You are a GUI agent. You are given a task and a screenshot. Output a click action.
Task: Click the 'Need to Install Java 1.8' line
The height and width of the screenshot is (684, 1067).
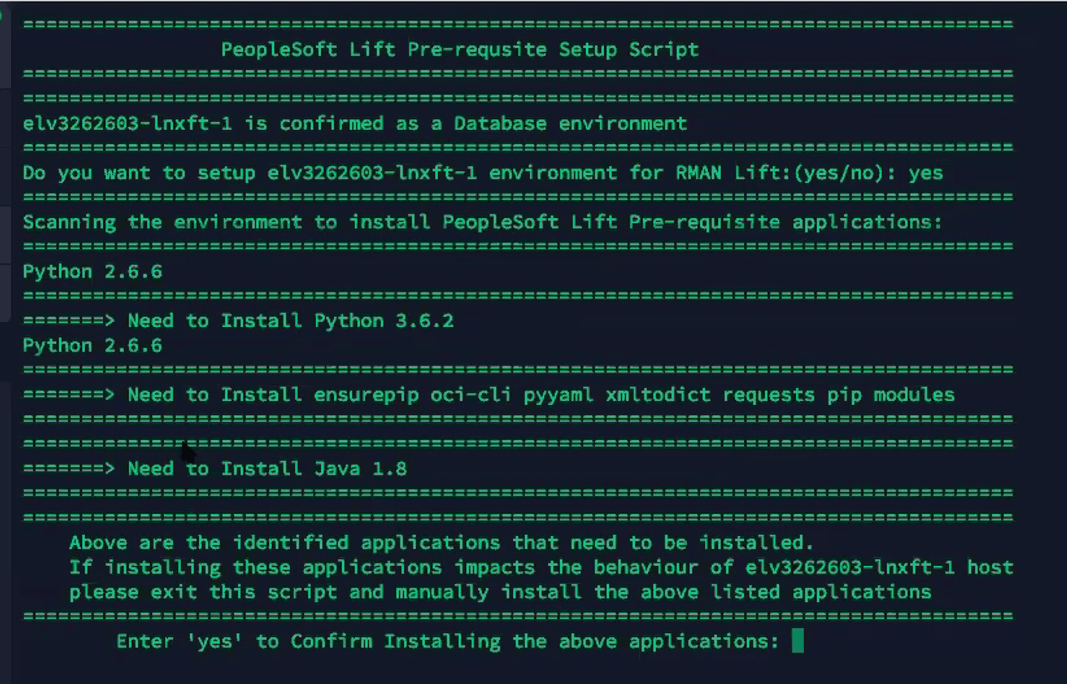[x=215, y=468]
